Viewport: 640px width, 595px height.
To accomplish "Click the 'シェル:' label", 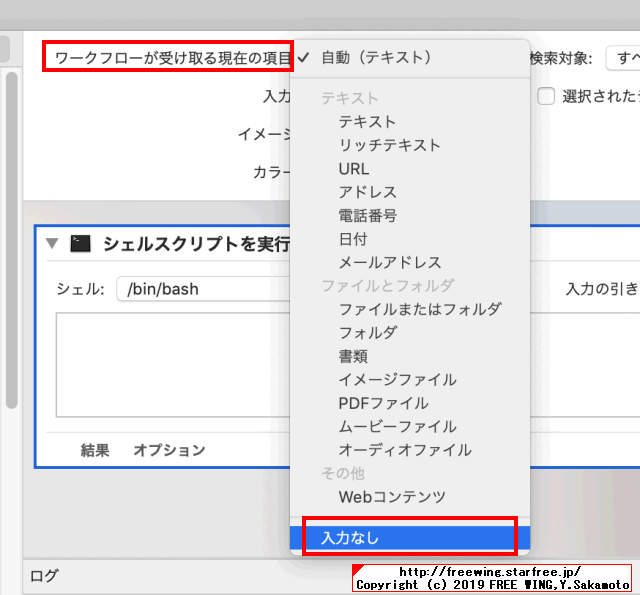I will pos(81,289).
